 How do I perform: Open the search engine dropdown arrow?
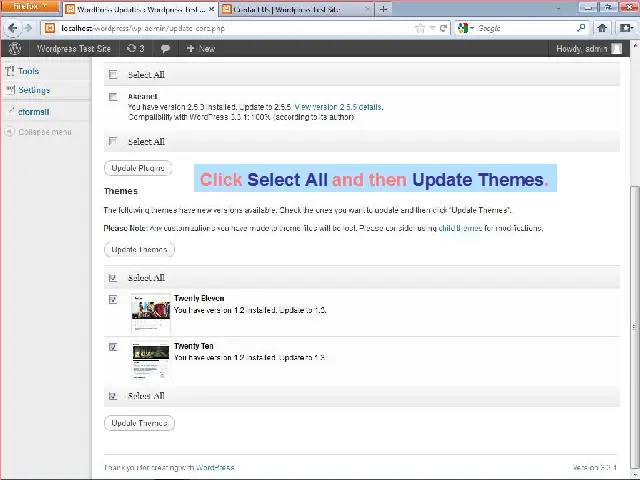pos(472,28)
